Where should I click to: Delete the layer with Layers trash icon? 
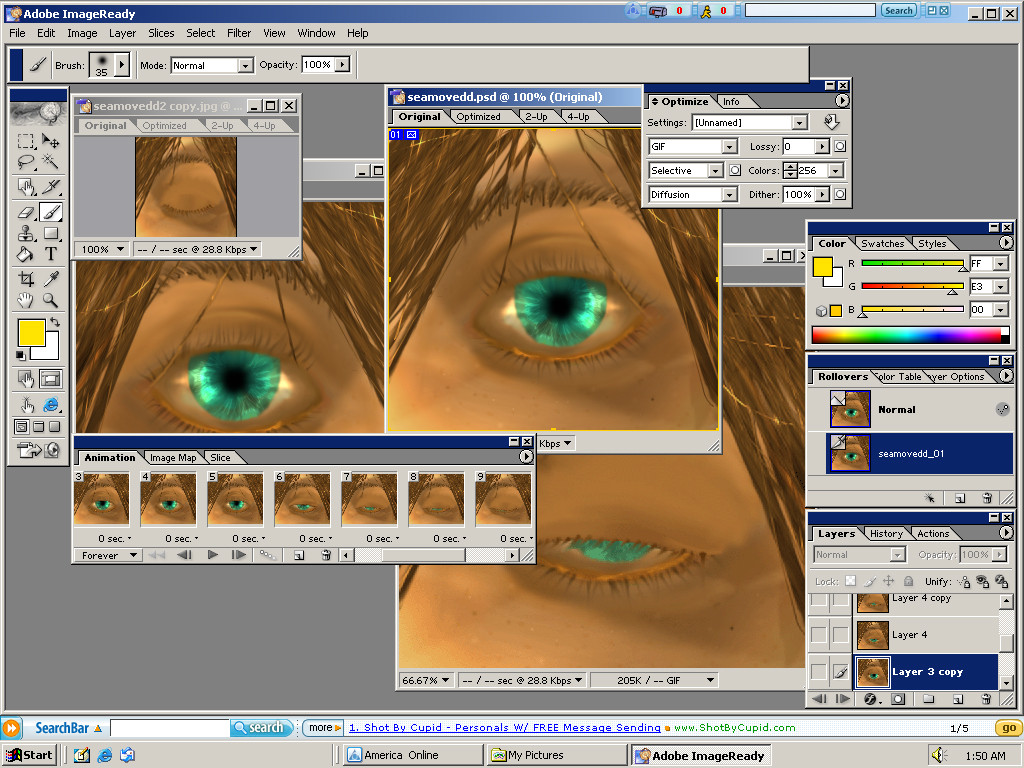click(x=987, y=699)
